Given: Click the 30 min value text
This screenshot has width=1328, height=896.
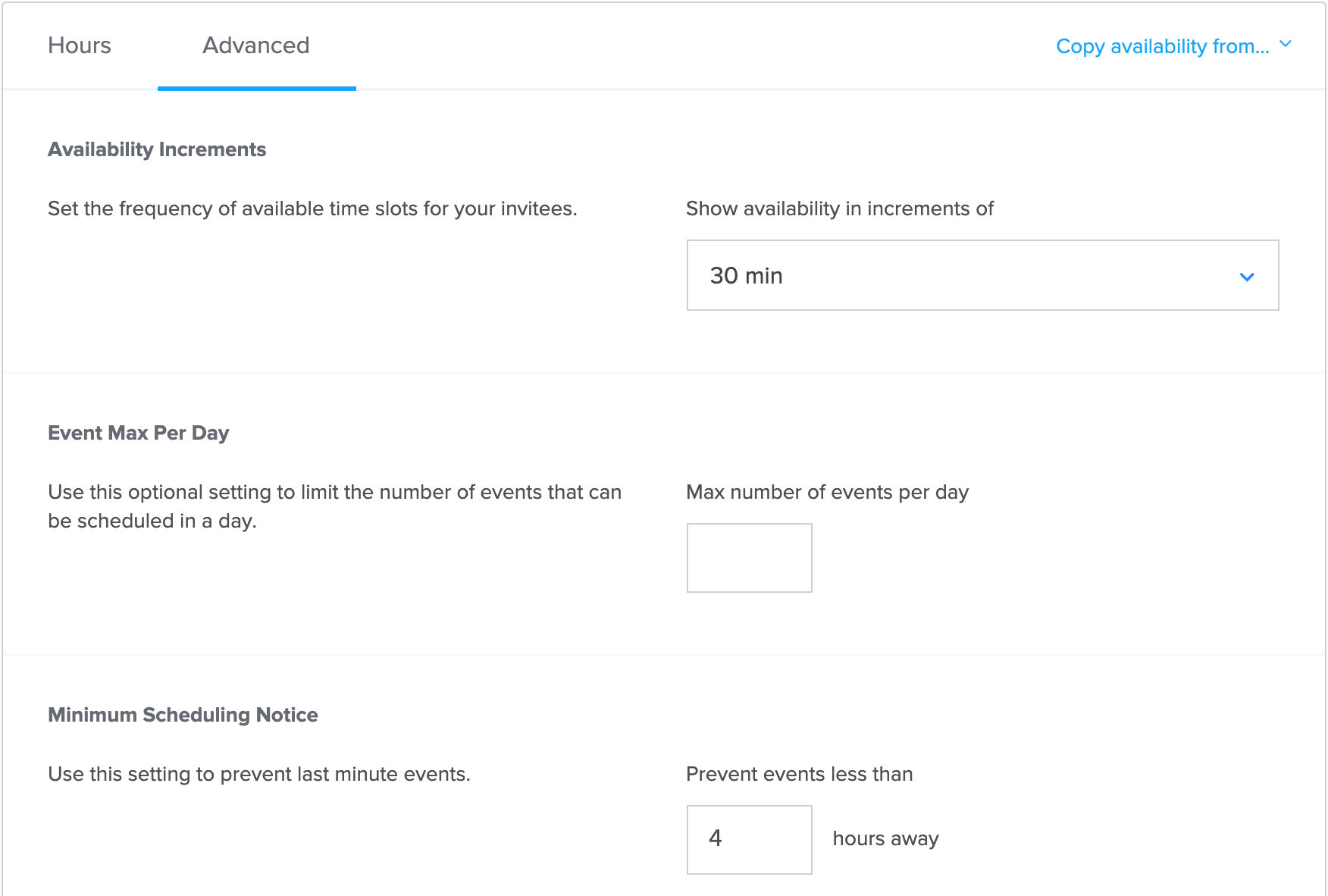Looking at the screenshot, I should 746,276.
